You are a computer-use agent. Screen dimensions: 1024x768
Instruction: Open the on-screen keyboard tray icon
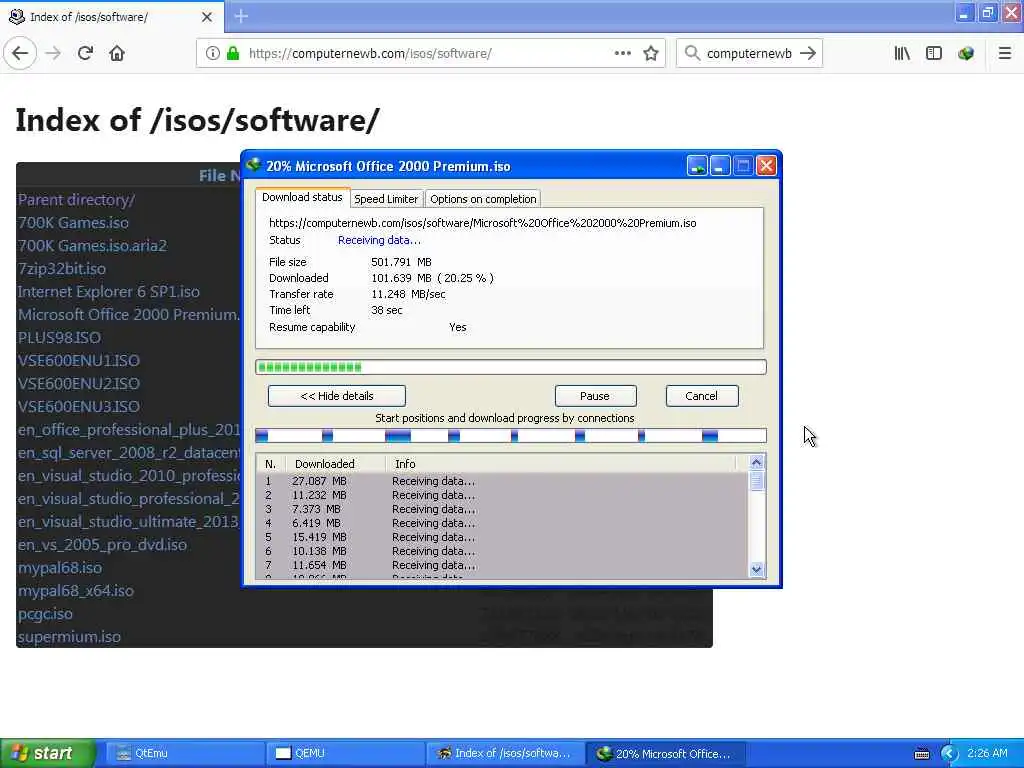(x=922, y=754)
